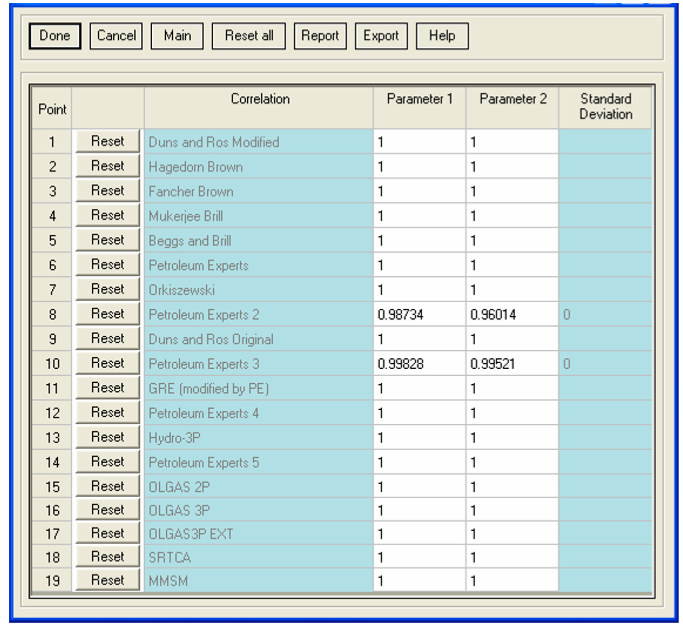Reset the Hydro-3P correlation
683x624 pixels.
point(108,437)
